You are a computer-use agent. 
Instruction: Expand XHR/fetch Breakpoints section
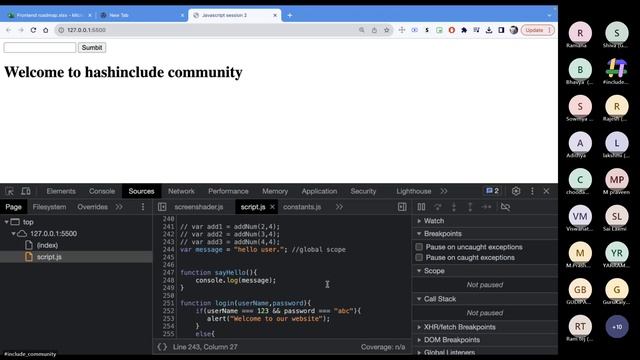(x=419, y=327)
